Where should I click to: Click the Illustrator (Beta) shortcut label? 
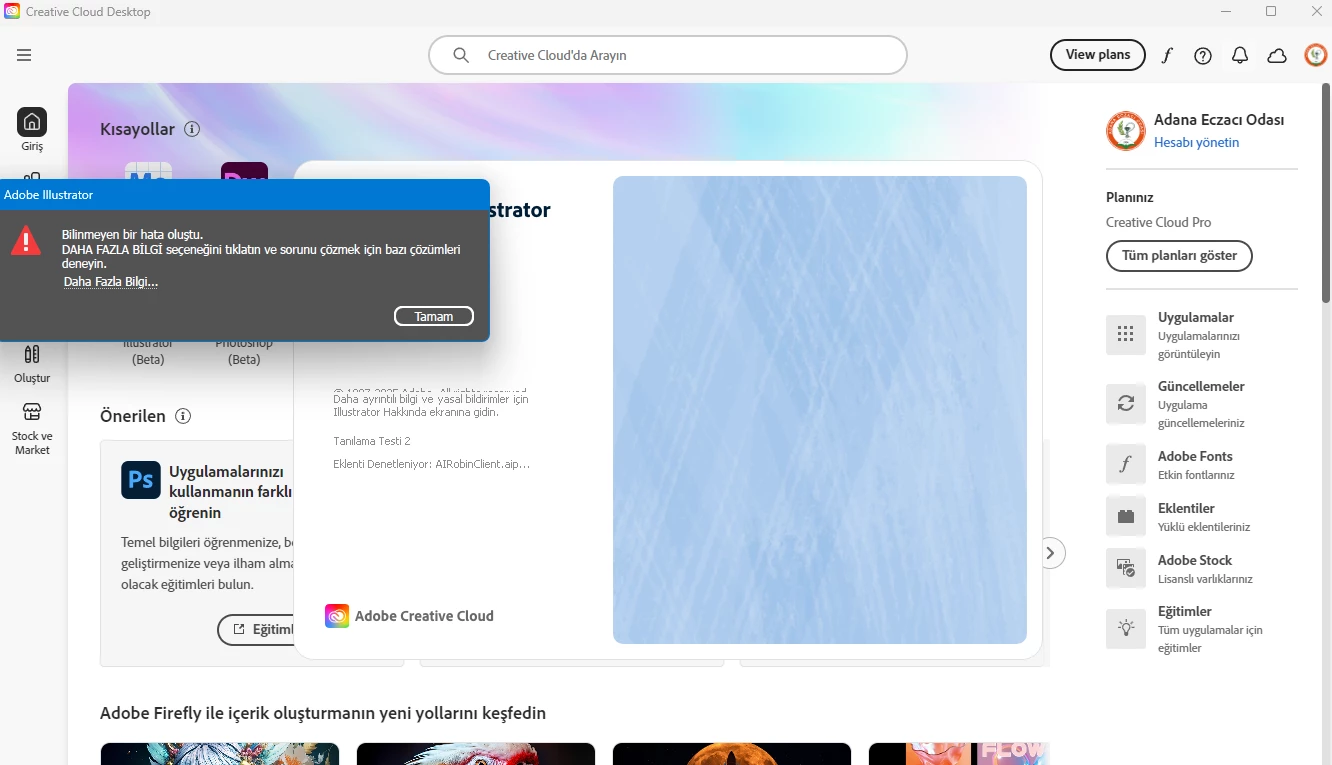point(148,351)
